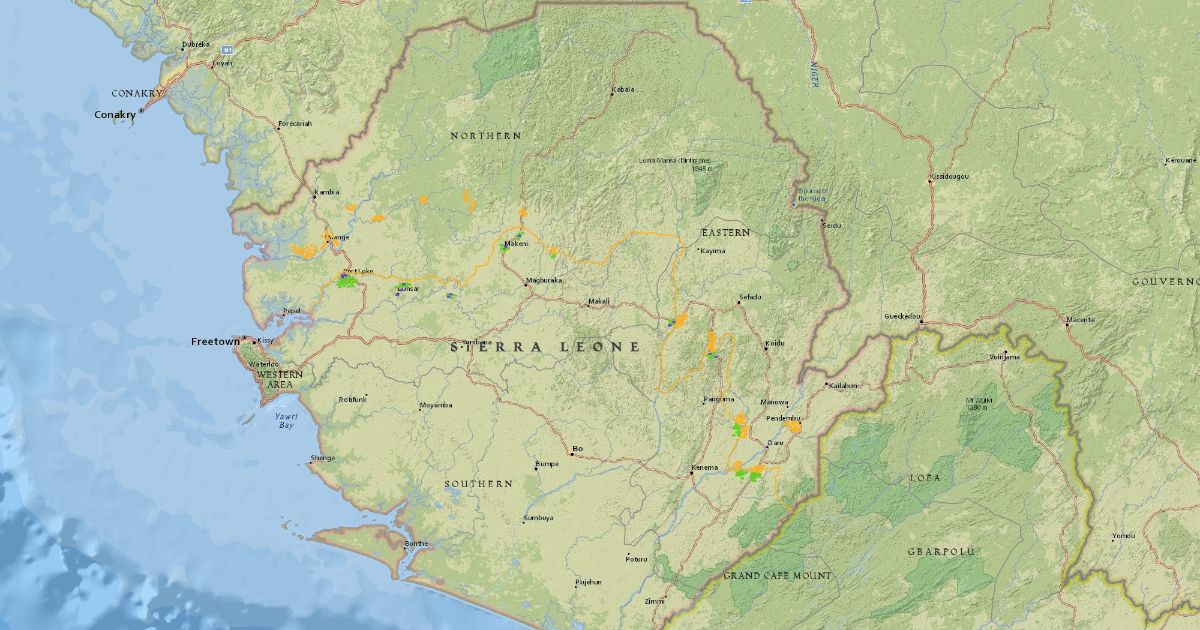The image size is (1200, 630).
Task: Select the Magburaka town label
Action: click(545, 281)
